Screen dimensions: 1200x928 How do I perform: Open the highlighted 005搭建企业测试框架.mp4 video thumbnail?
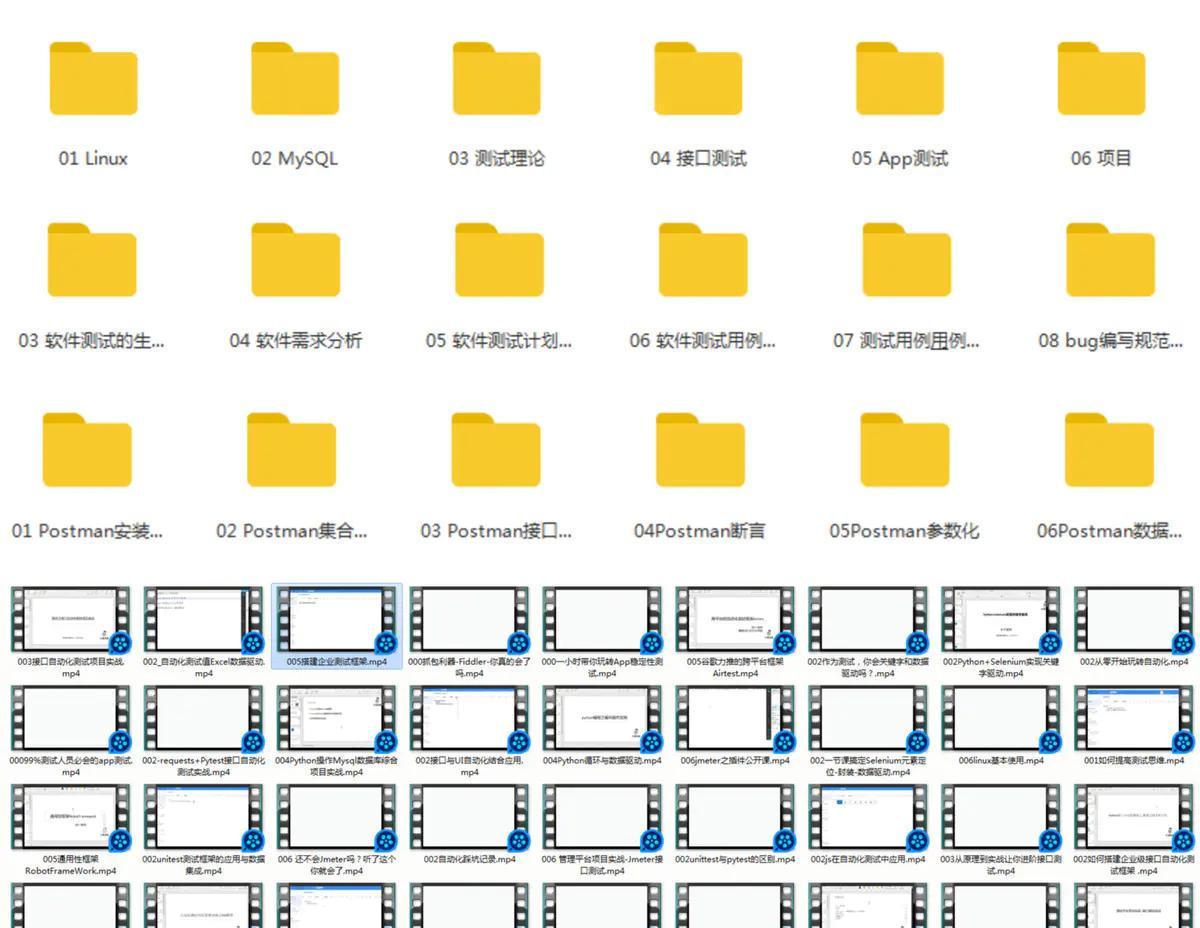[x=337, y=619]
